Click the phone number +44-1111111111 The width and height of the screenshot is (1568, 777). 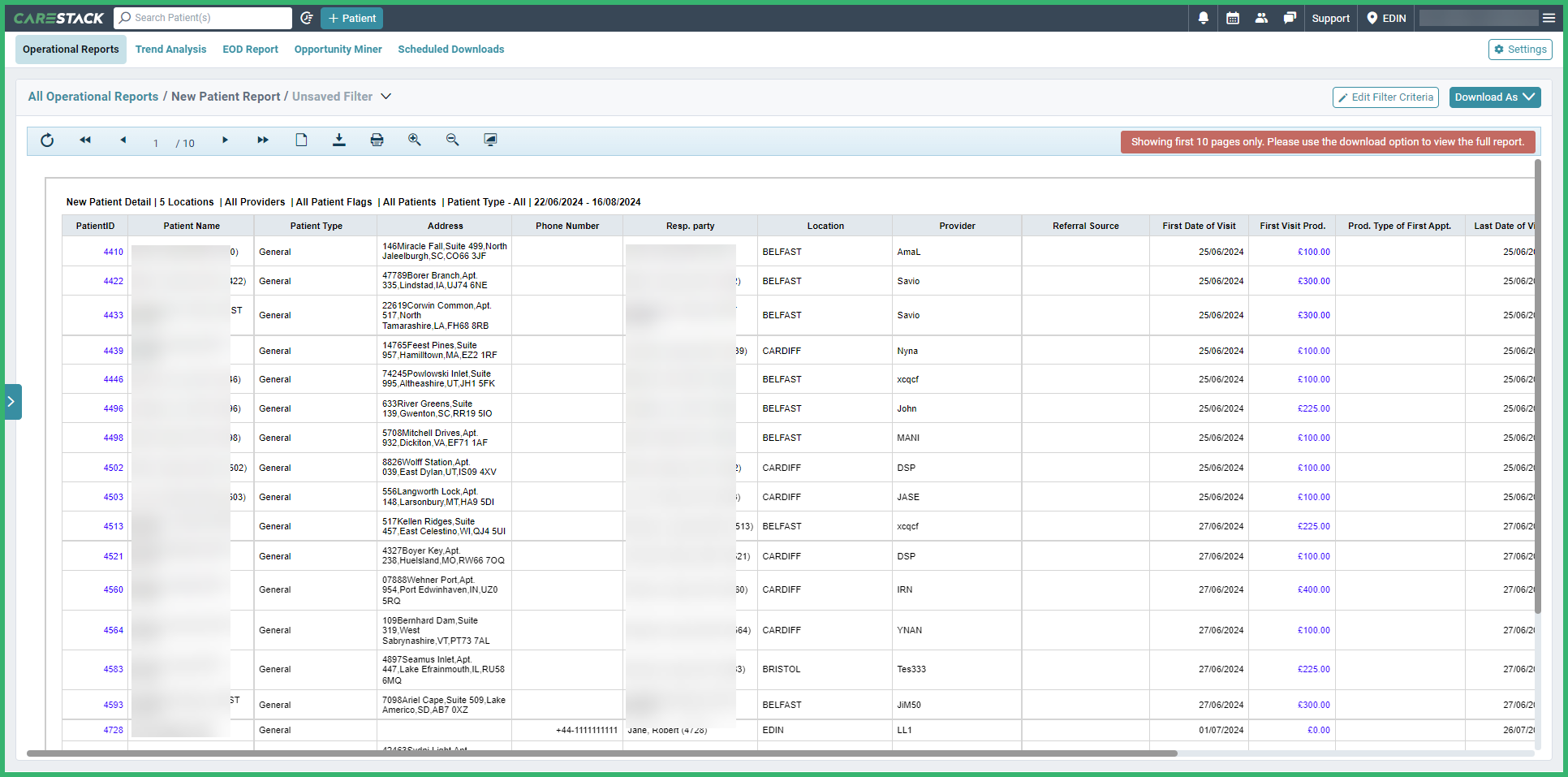click(x=587, y=730)
